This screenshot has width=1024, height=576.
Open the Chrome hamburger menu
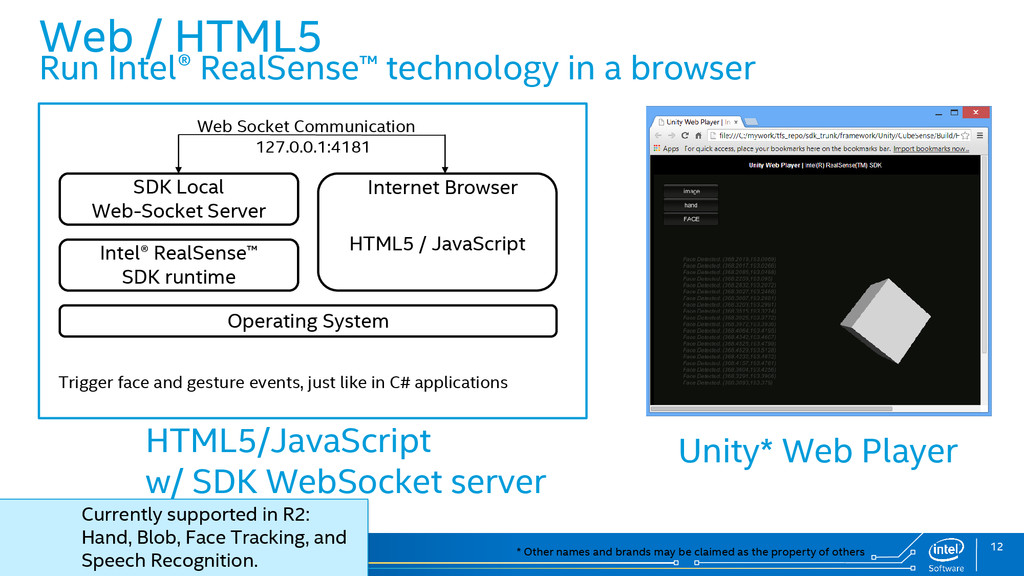980,136
